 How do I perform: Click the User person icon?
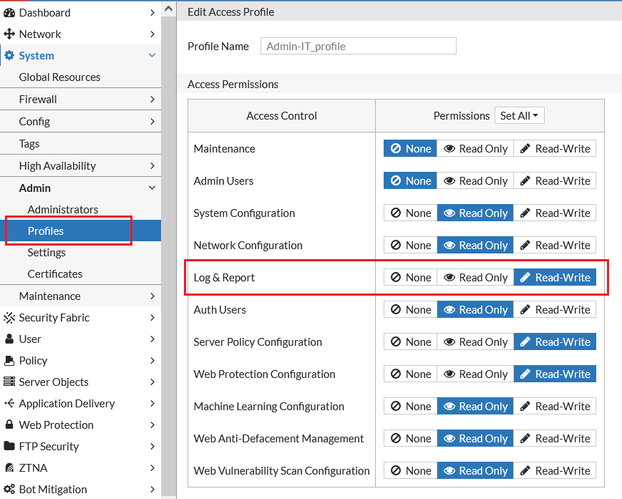[x=9, y=340]
